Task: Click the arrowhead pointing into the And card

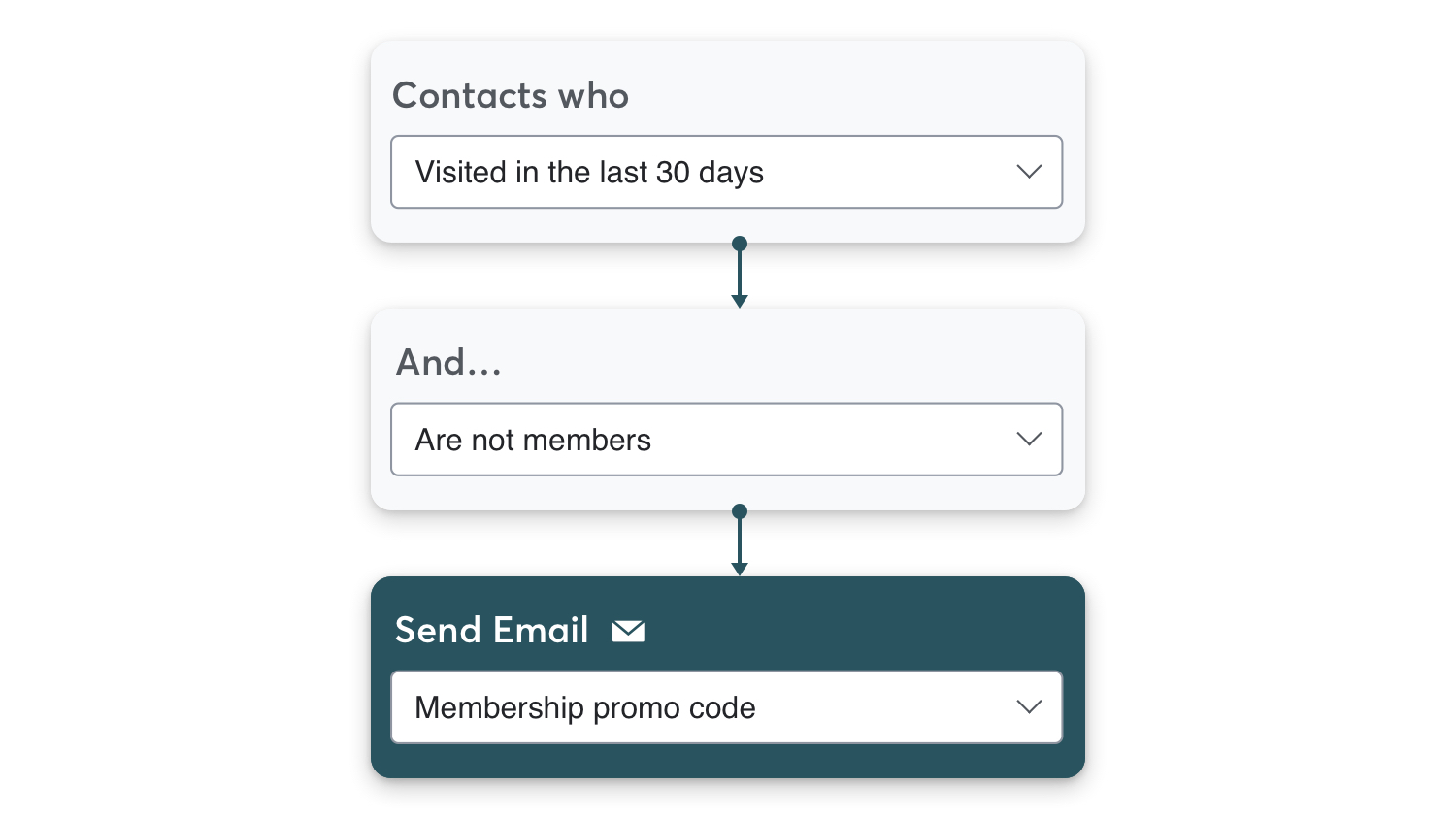Action: click(740, 302)
